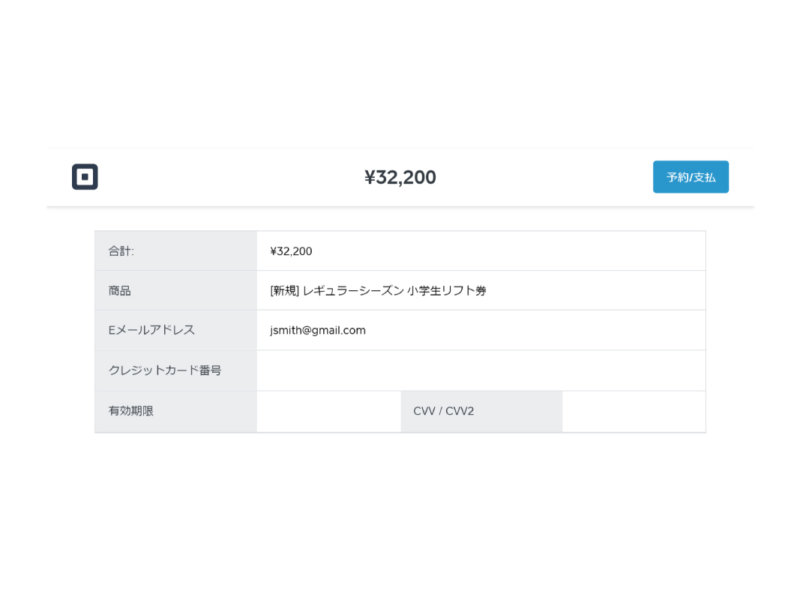The width and height of the screenshot is (800, 600).
Task: Click the Eメールアドレス label
Action: [152, 330]
